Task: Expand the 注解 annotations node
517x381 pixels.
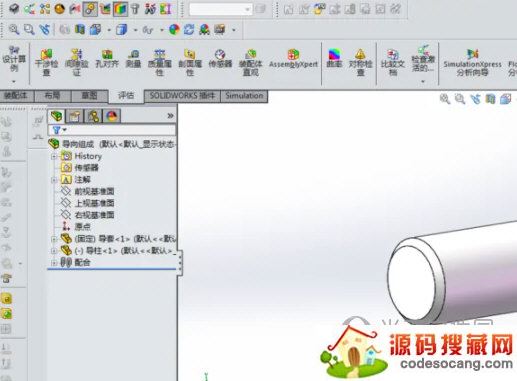Action: (54, 180)
